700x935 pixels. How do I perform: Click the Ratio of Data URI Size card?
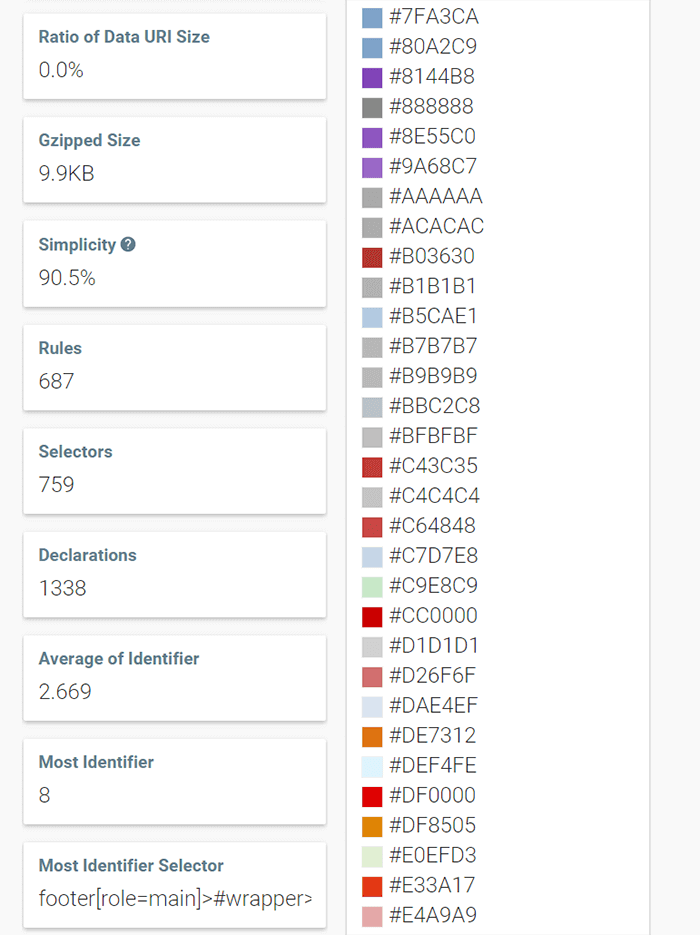click(174, 55)
